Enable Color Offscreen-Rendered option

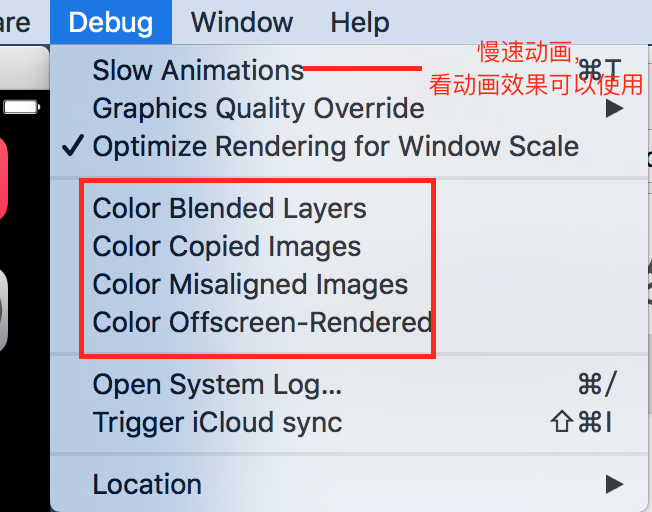[x=262, y=323]
